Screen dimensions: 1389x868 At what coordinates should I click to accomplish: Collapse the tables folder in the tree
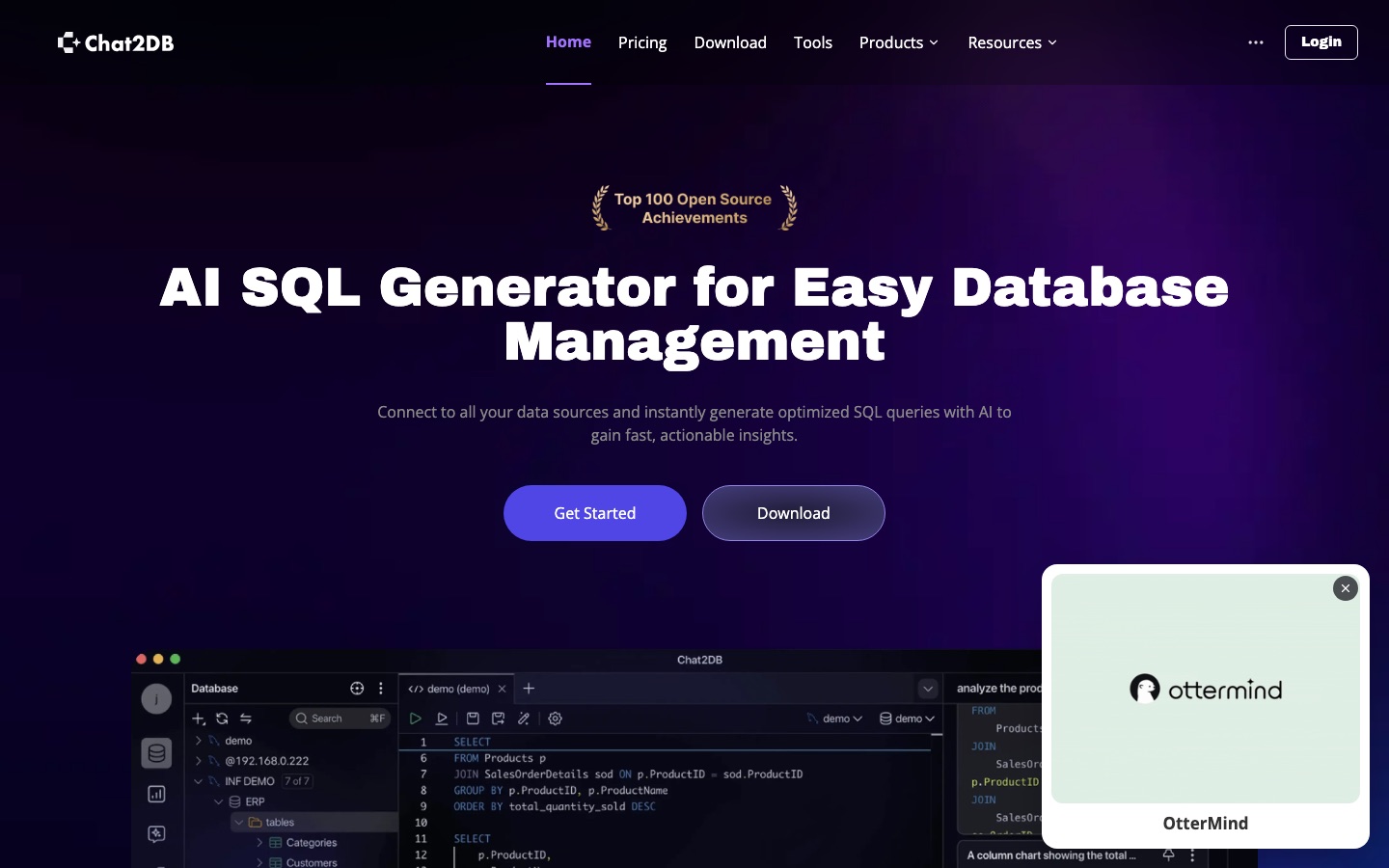point(238,822)
